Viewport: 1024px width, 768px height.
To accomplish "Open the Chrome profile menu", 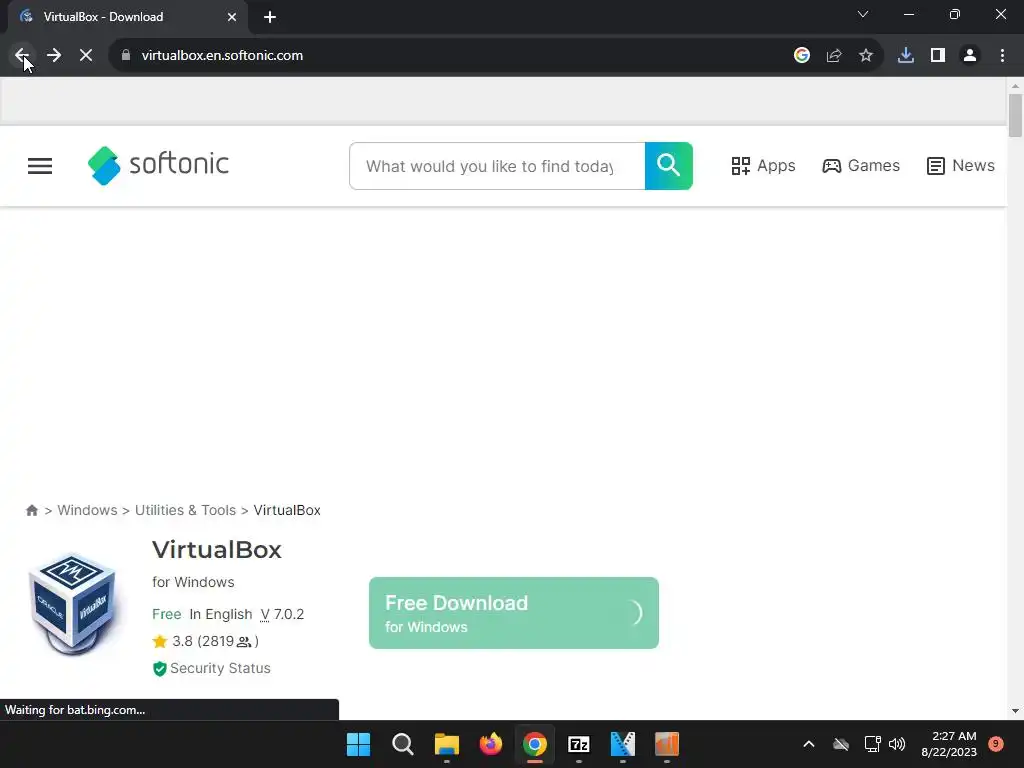I will [970, 56].
